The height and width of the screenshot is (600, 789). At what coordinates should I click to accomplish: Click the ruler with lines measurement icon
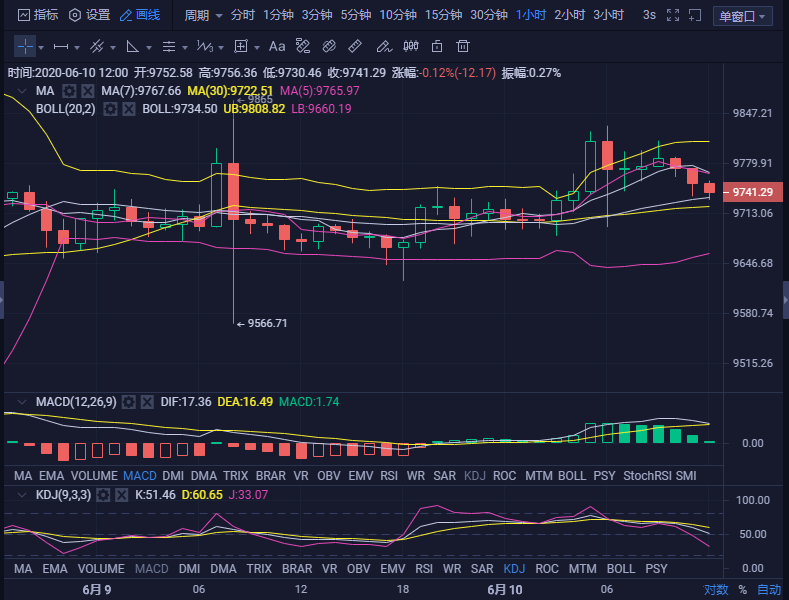pos(303,46)
